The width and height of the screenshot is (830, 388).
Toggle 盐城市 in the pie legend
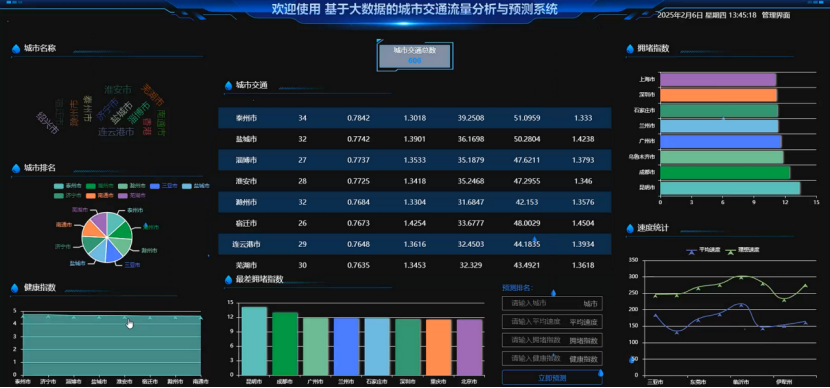195,186
